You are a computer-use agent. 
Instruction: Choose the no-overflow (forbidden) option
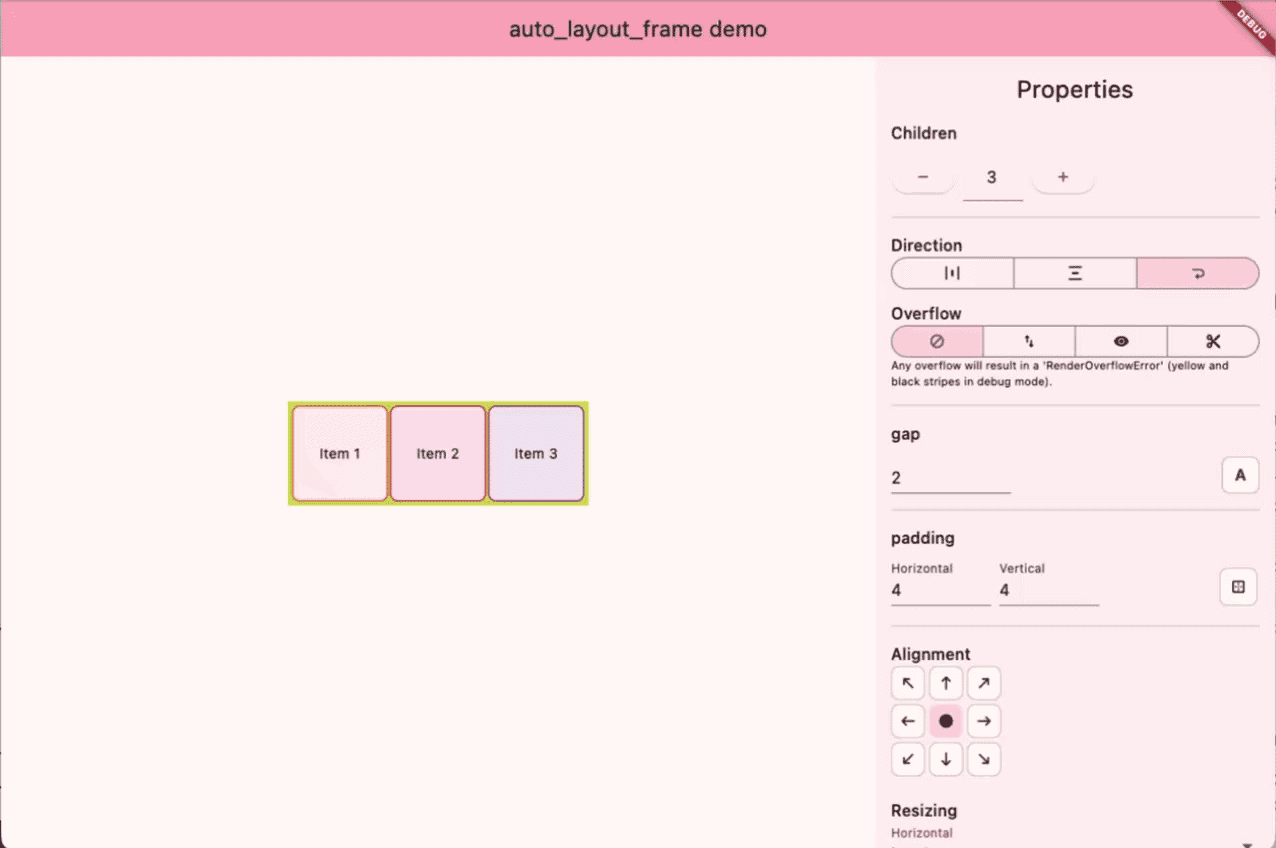(937, 341)
